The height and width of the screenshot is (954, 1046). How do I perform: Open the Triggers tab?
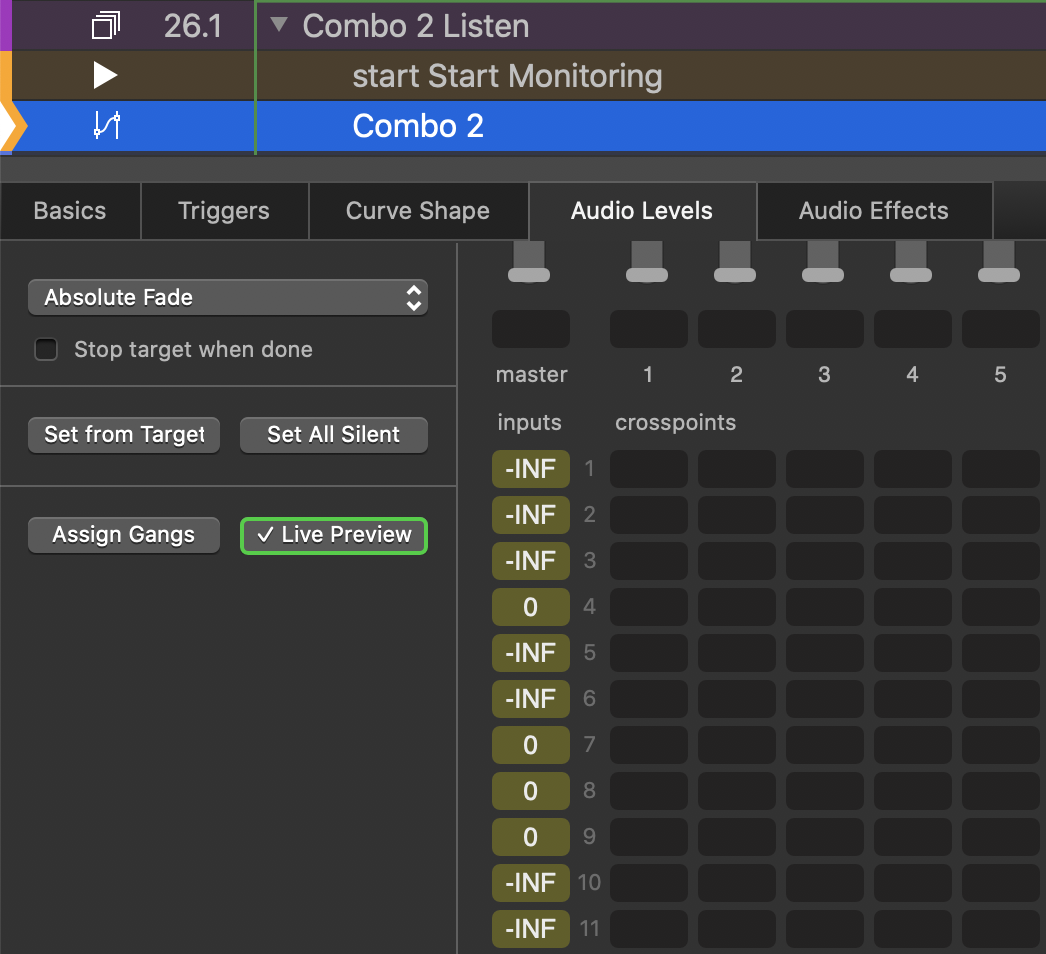(x=224, y=211)
